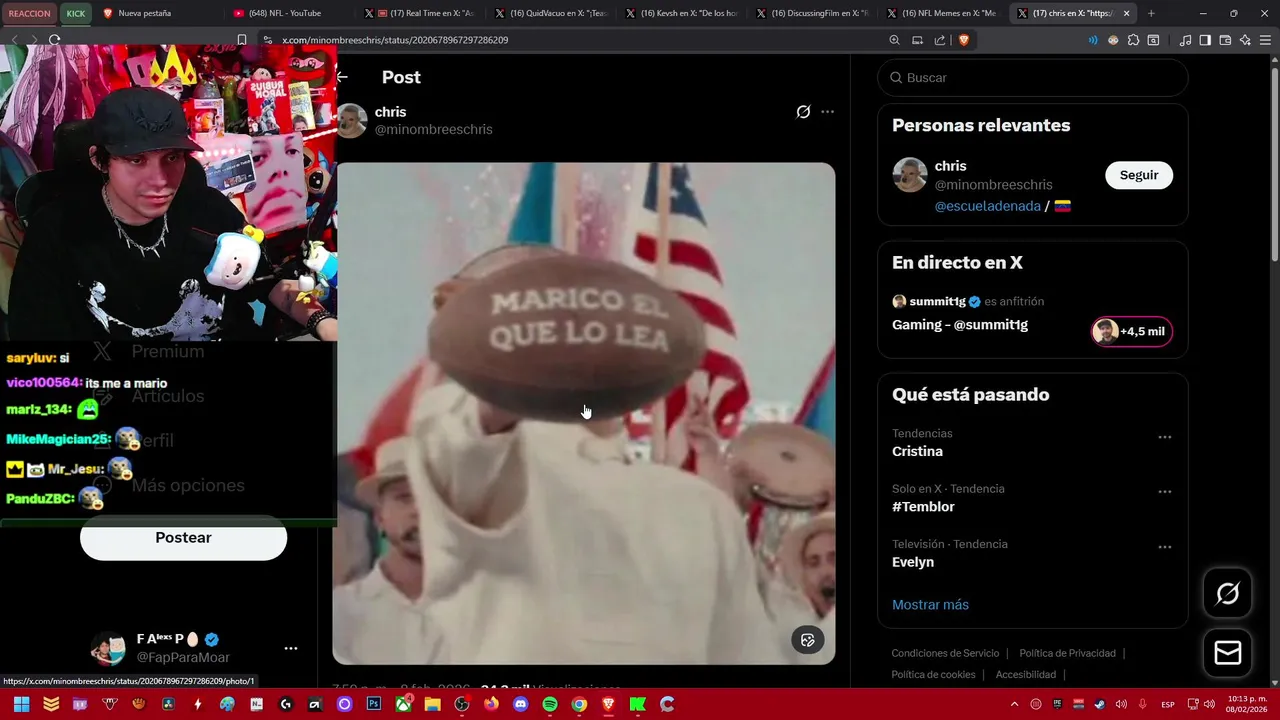This screenshot has width=1280, height=720.
Task: Open Condiciones de Servicio link
Action: click(x=945, y=653)
